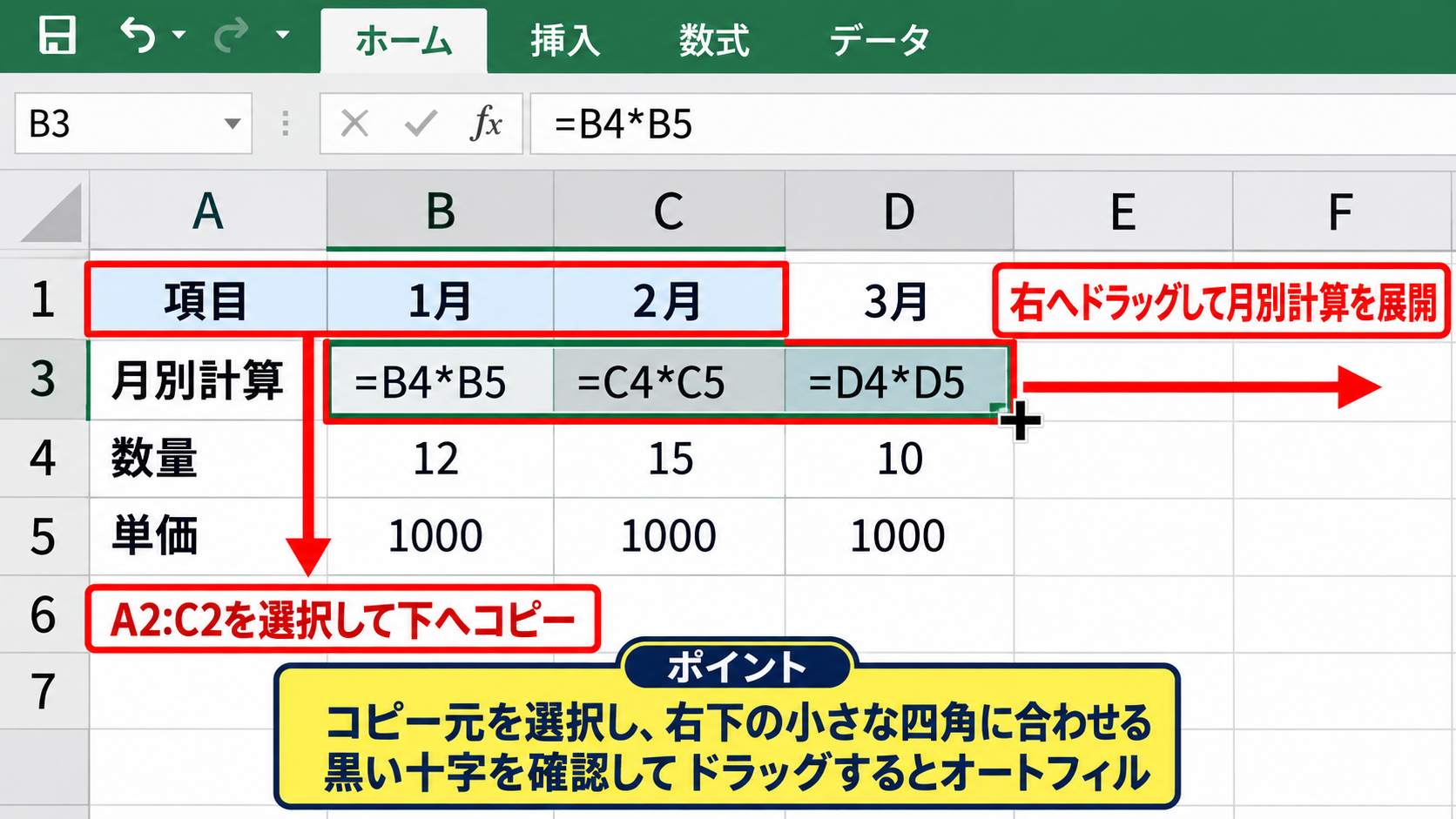Image resolution: width=1456 pixels, height=819 pixels.
Task: Select row 7 header
Action: pyautogui.click(x=44, y=691)
